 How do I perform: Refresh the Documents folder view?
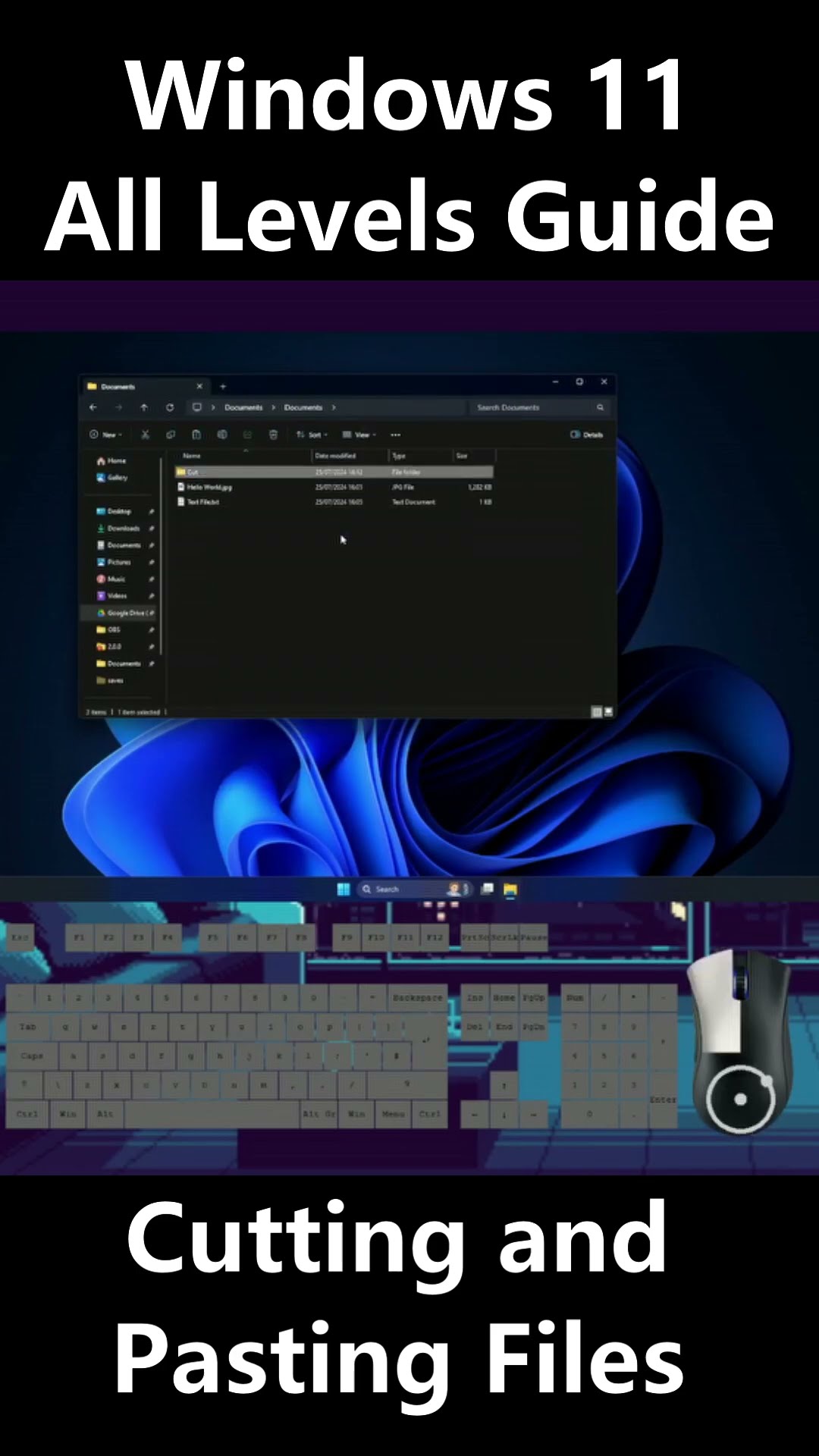pos(170,407)
